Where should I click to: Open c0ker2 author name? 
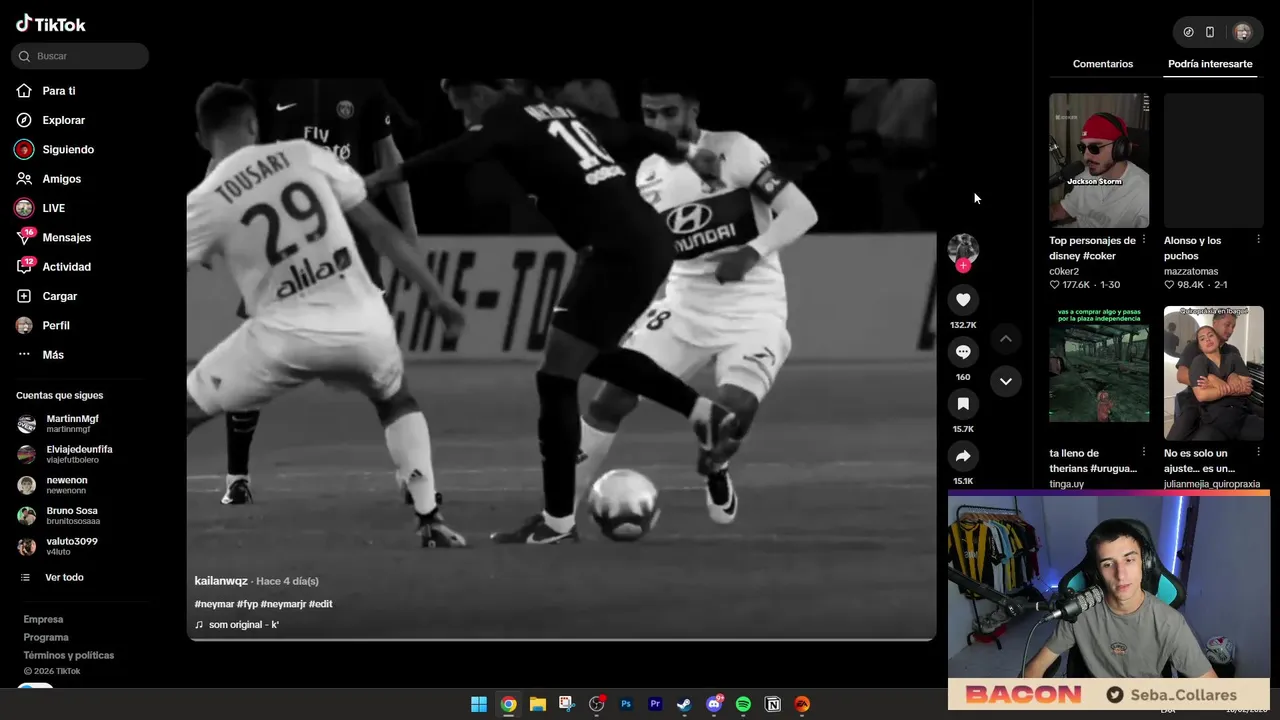coord(1064,272)
